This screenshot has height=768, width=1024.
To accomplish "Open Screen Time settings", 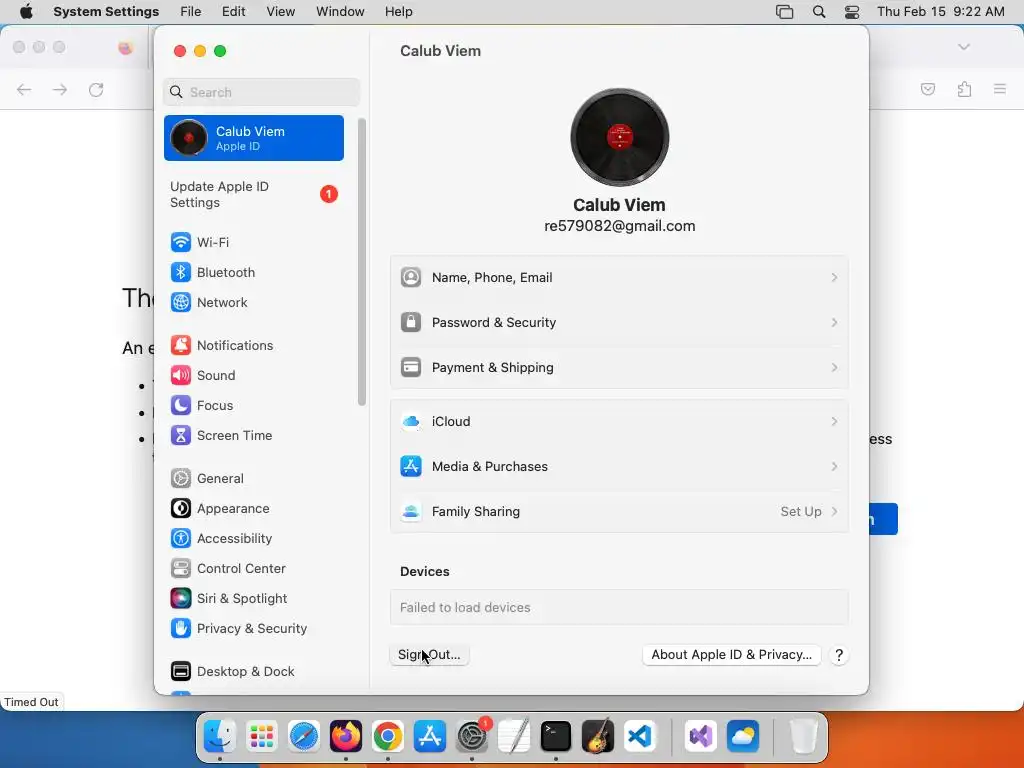I will click(x=254, y=436).
